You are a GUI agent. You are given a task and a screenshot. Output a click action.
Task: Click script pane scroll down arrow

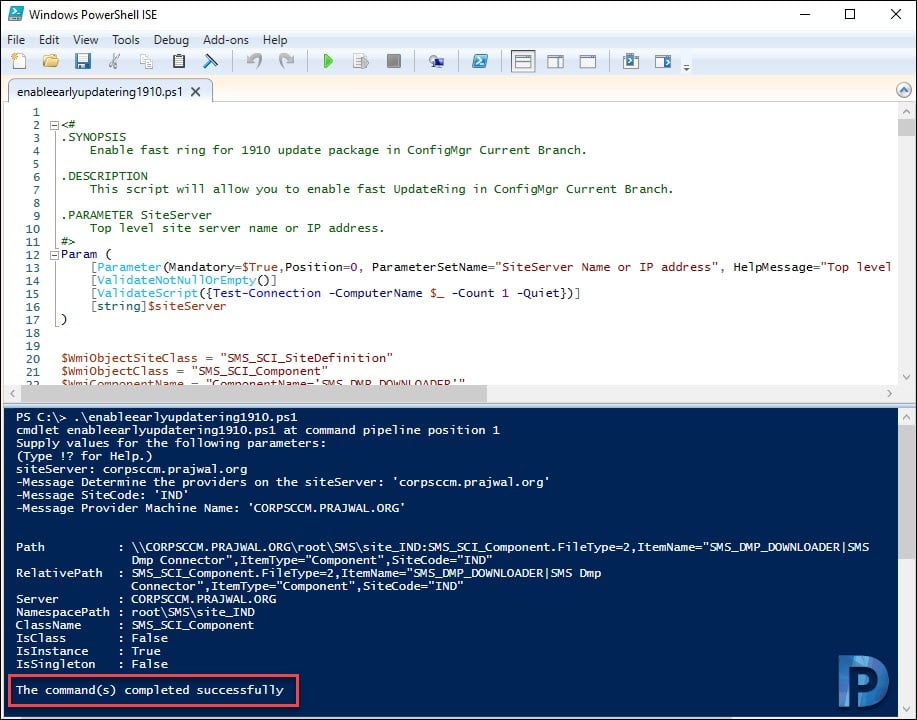point(906,377)
